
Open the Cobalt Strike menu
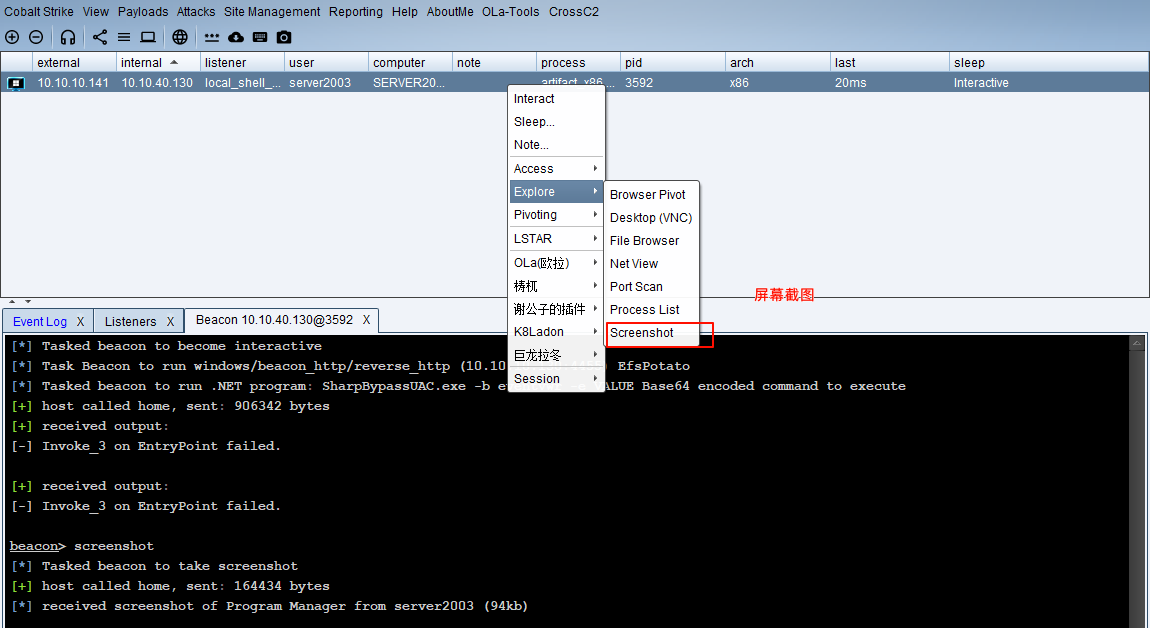(x=39, y=12)
